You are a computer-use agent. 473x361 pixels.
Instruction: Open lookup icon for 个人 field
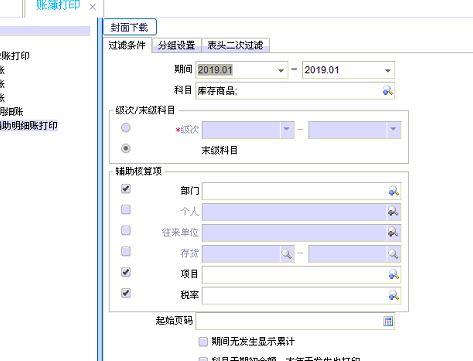[393, 212]
